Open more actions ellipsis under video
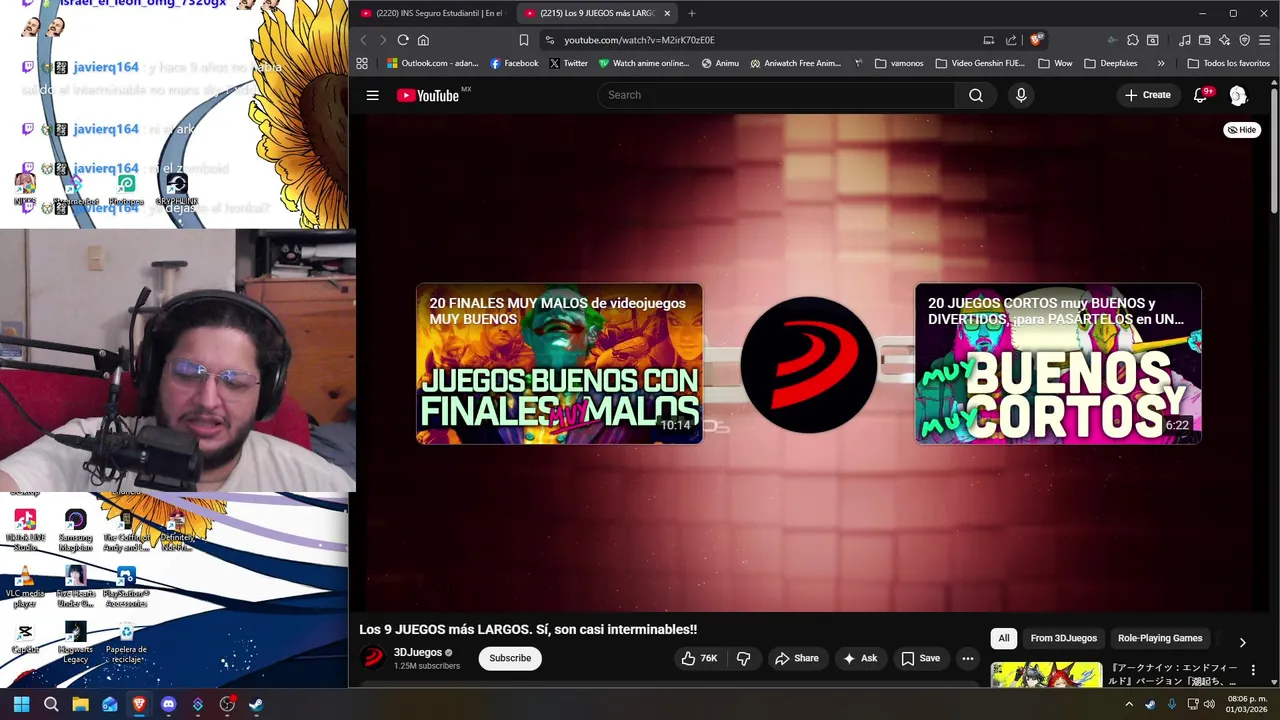Image resolution: width=1280 pixels, height=720 pixels. pyautogui.click(x=967, y=658)
